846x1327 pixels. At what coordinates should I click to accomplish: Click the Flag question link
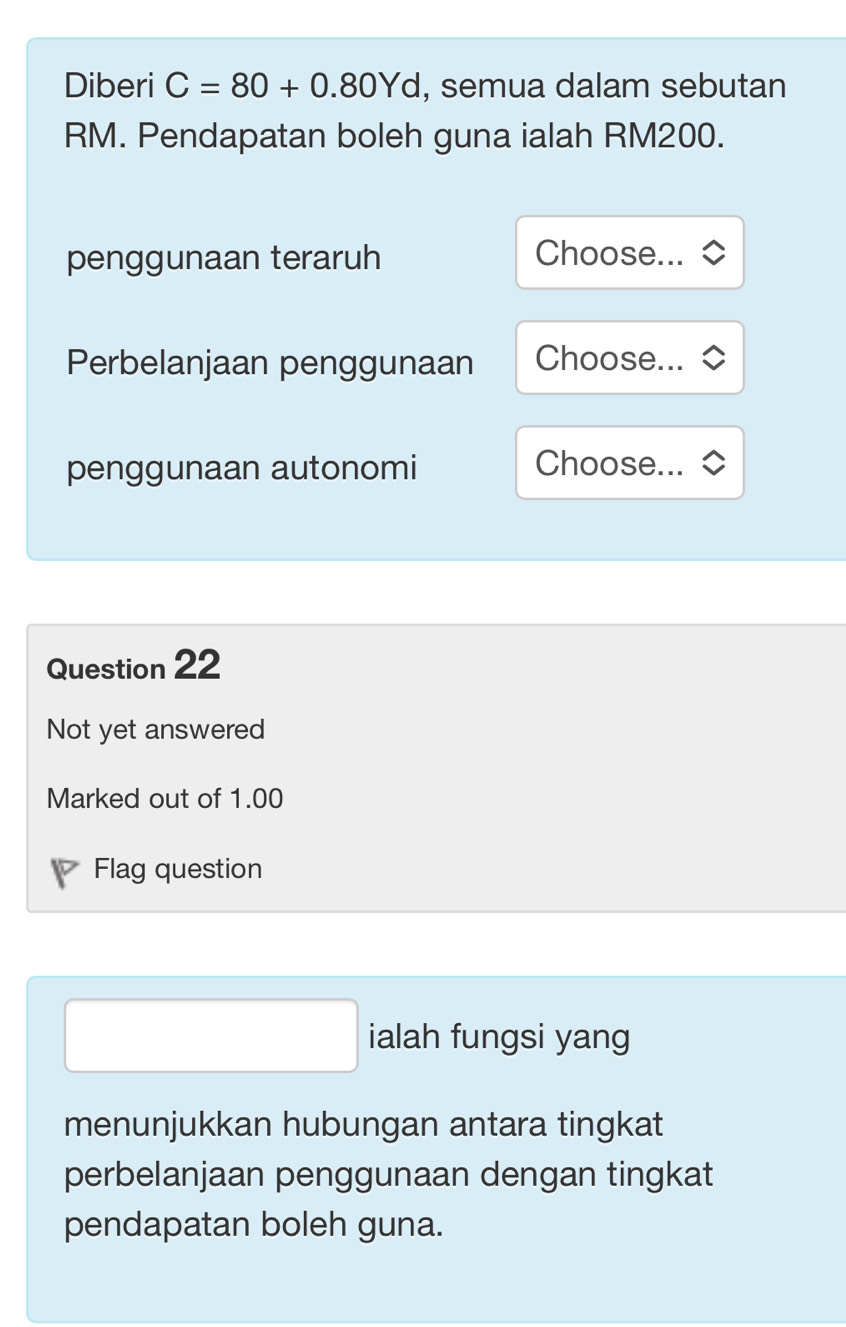pos(178,869)
